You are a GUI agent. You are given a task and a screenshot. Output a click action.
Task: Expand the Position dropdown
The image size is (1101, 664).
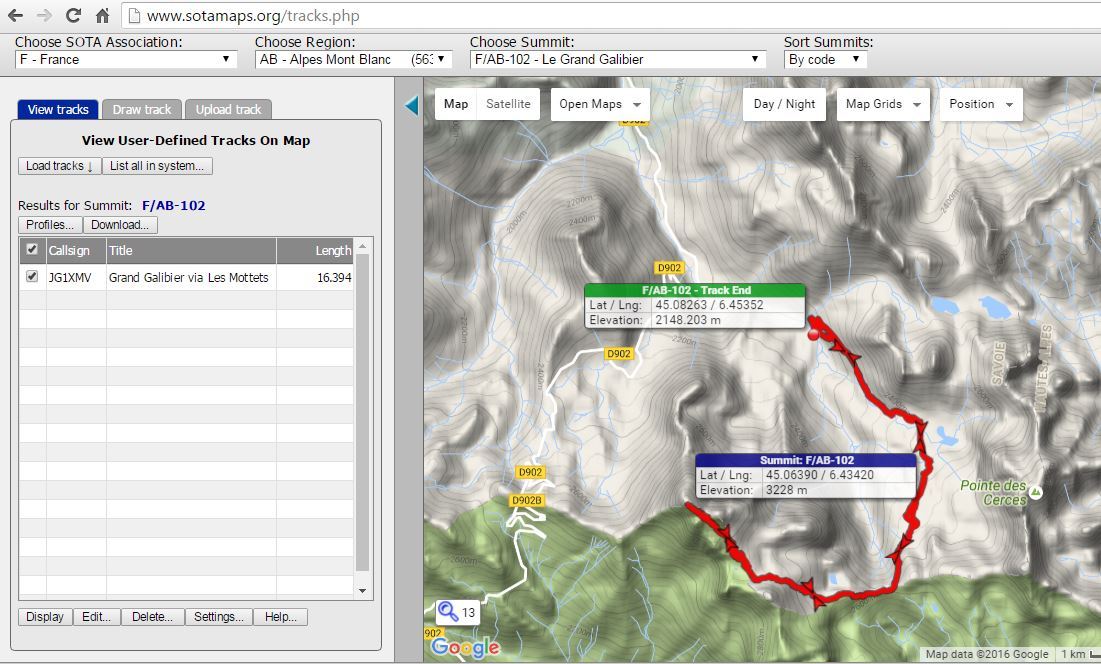point(981,104)
